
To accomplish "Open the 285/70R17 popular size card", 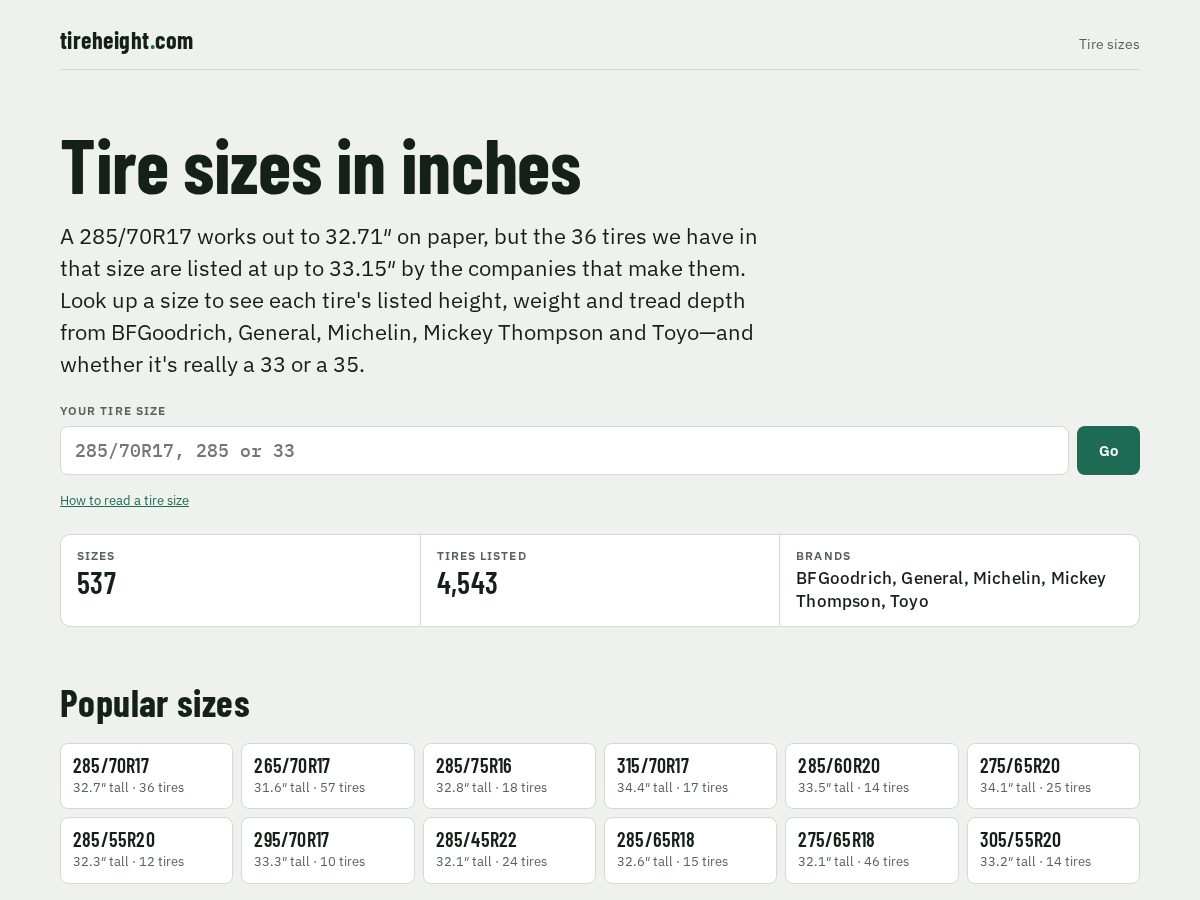I will point(146,776).
